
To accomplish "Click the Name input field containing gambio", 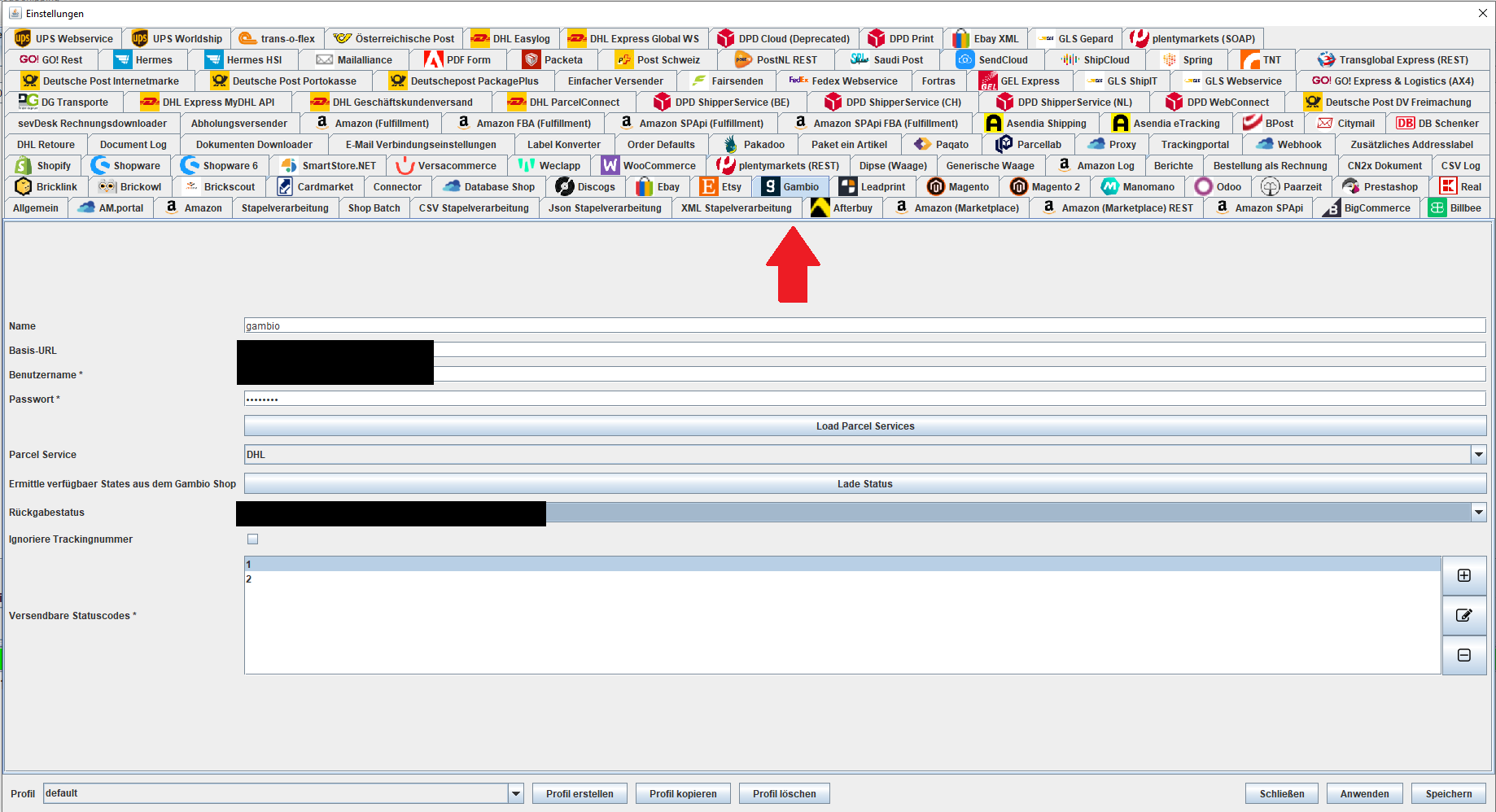I will [865, 325].
